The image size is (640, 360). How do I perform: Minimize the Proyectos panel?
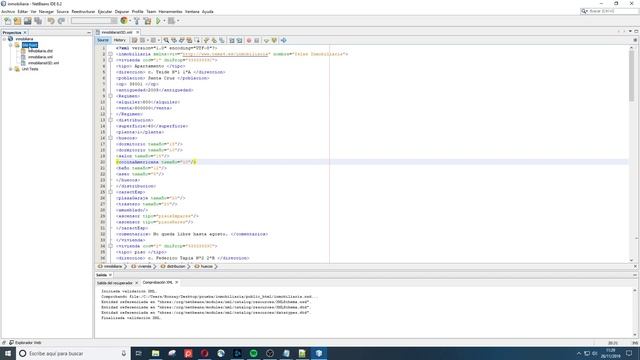89,32
